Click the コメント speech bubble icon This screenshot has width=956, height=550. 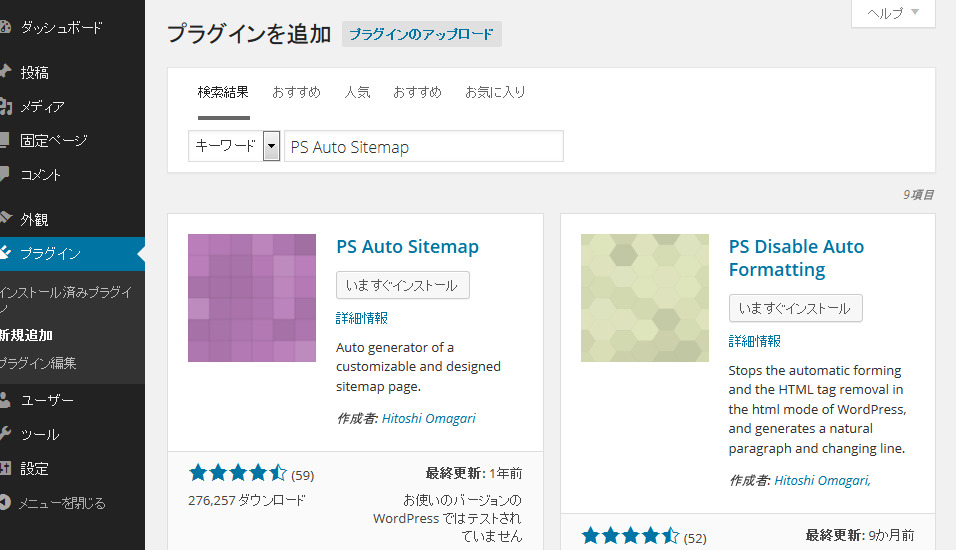point(4,174)
